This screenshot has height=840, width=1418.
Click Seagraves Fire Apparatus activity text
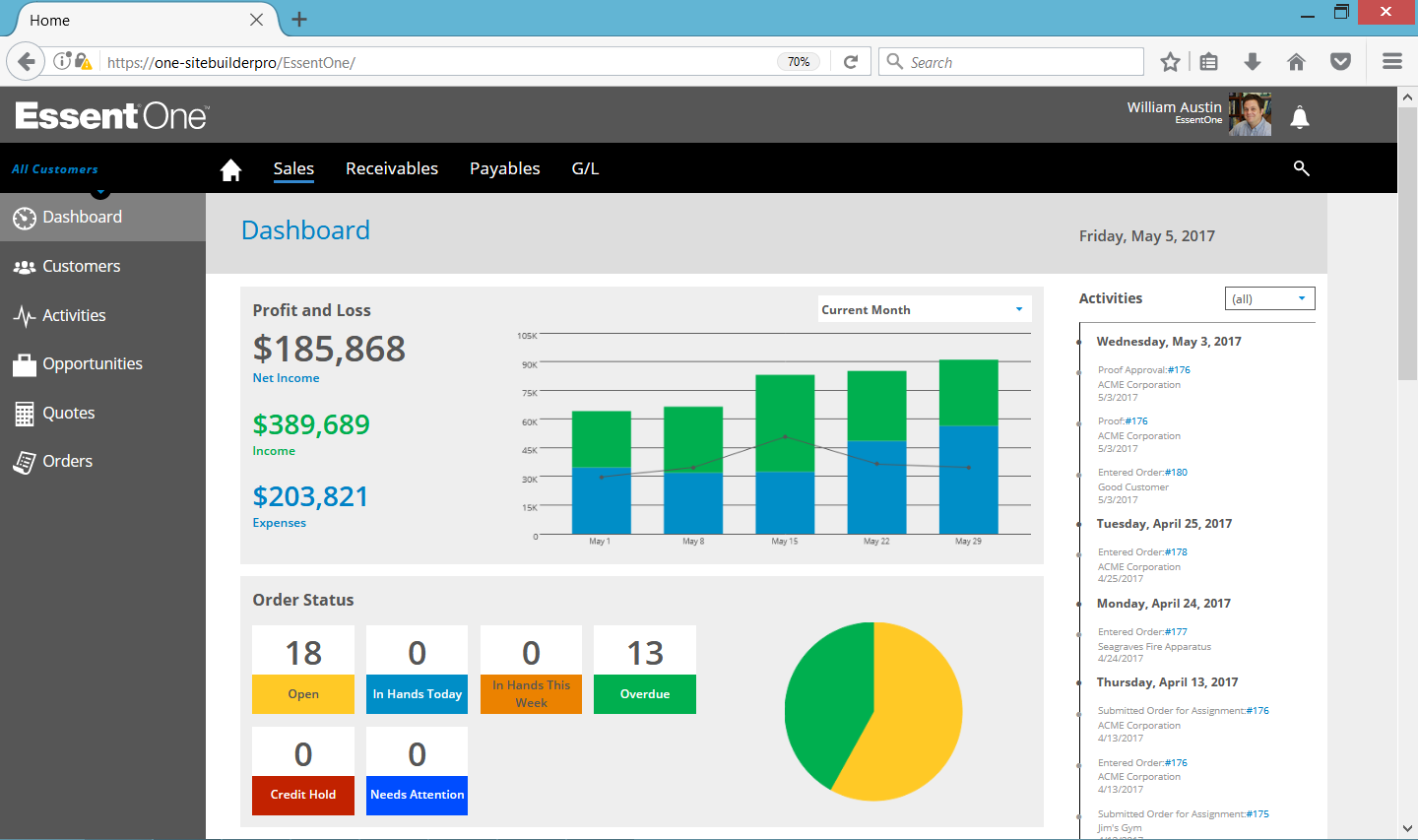1154,647
